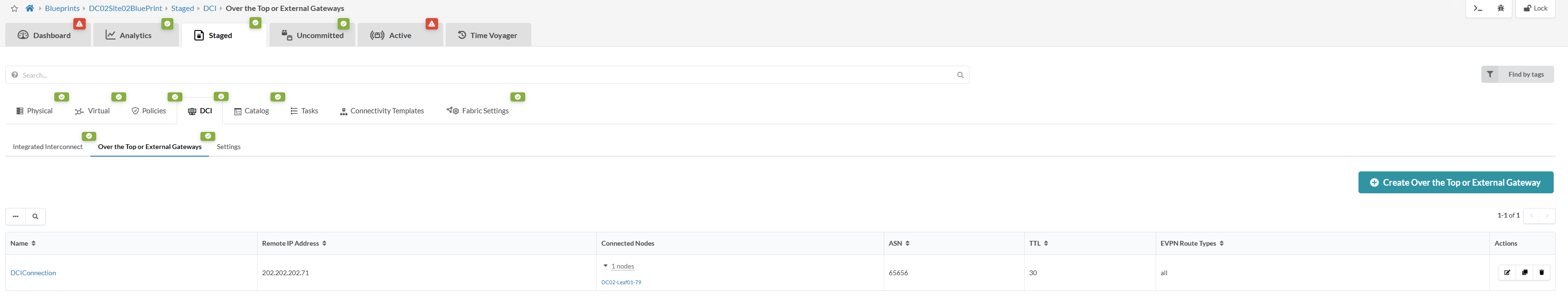This screenshot has height=299, width=1568.
Task: Delete the DCIConnection gateway with trash icon
Action: (1541, 273)
